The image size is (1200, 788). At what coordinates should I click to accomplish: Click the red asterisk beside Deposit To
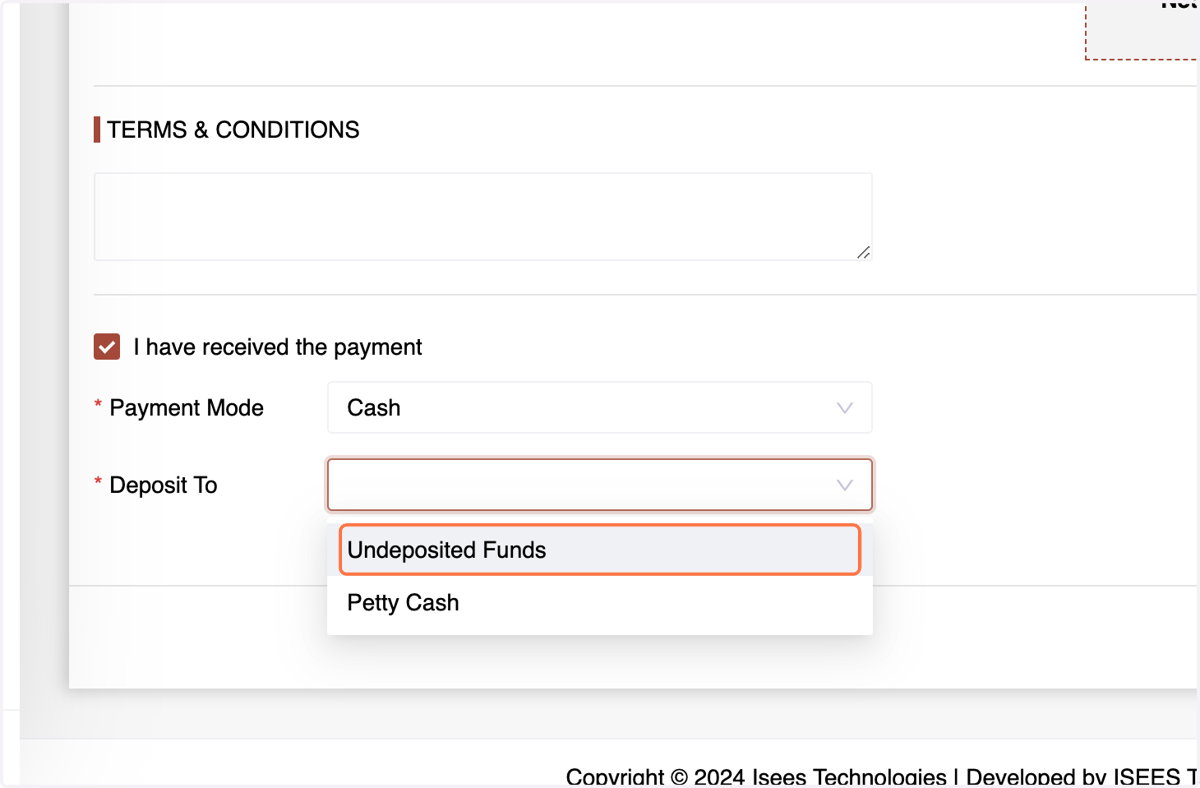[x=98, y=483]
